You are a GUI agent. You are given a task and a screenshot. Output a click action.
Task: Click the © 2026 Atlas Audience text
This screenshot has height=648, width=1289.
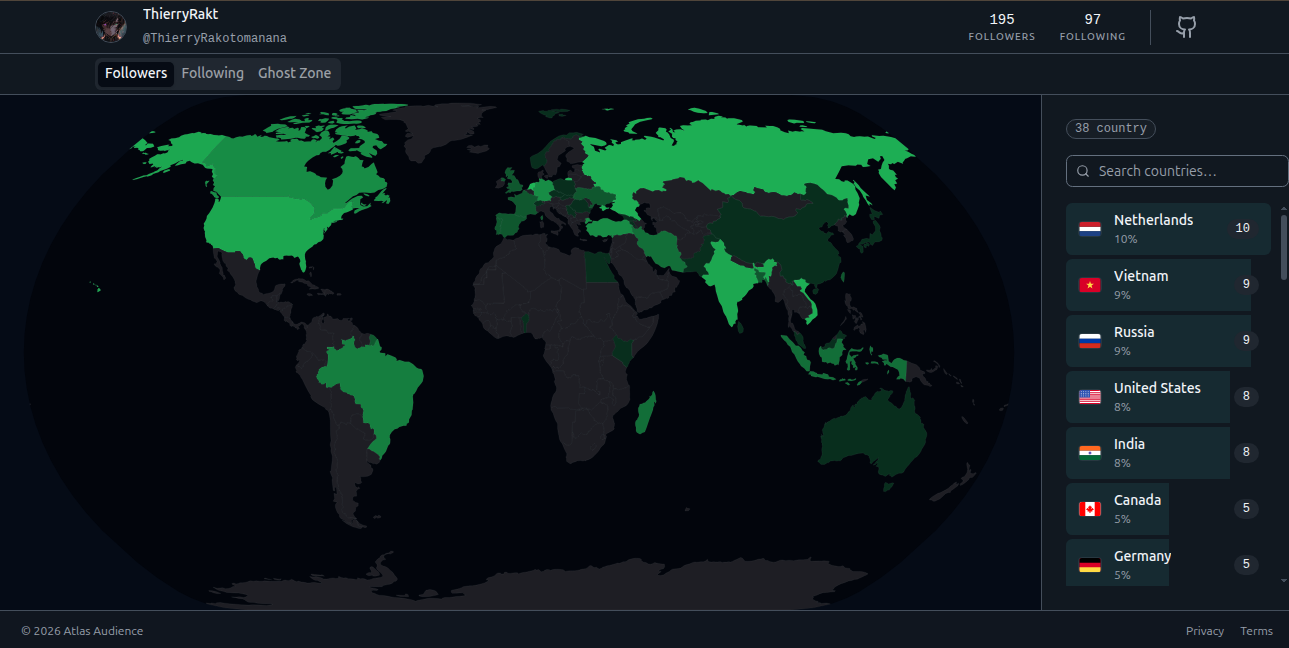click(x=82, y=631)
